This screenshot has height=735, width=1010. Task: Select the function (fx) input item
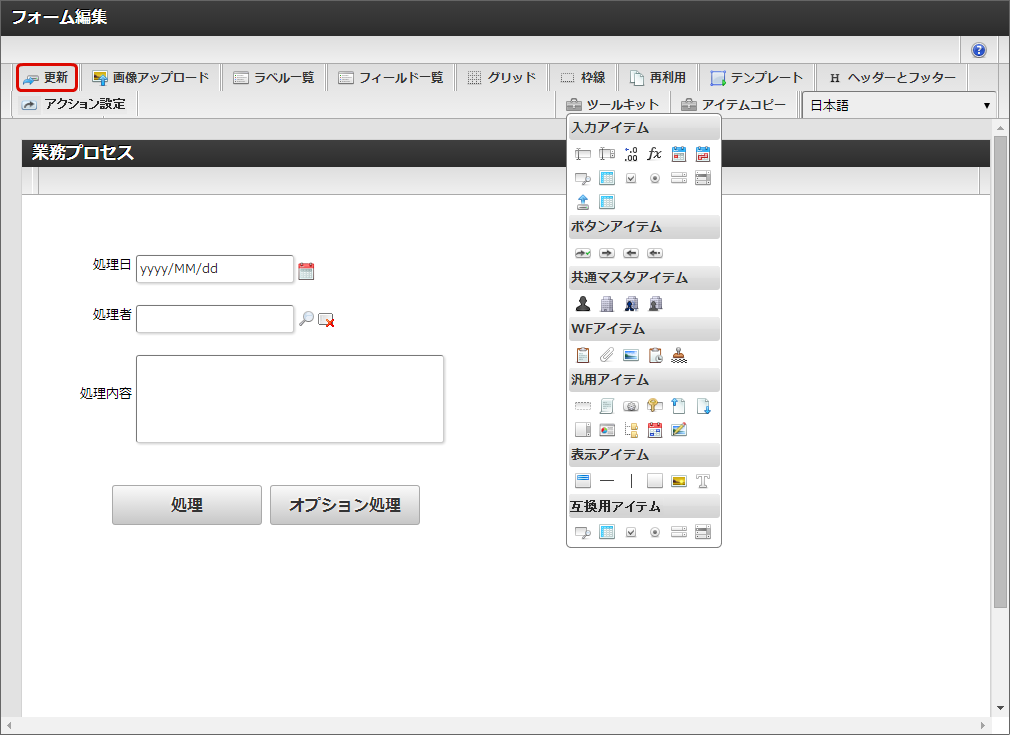tap(655, 154)
